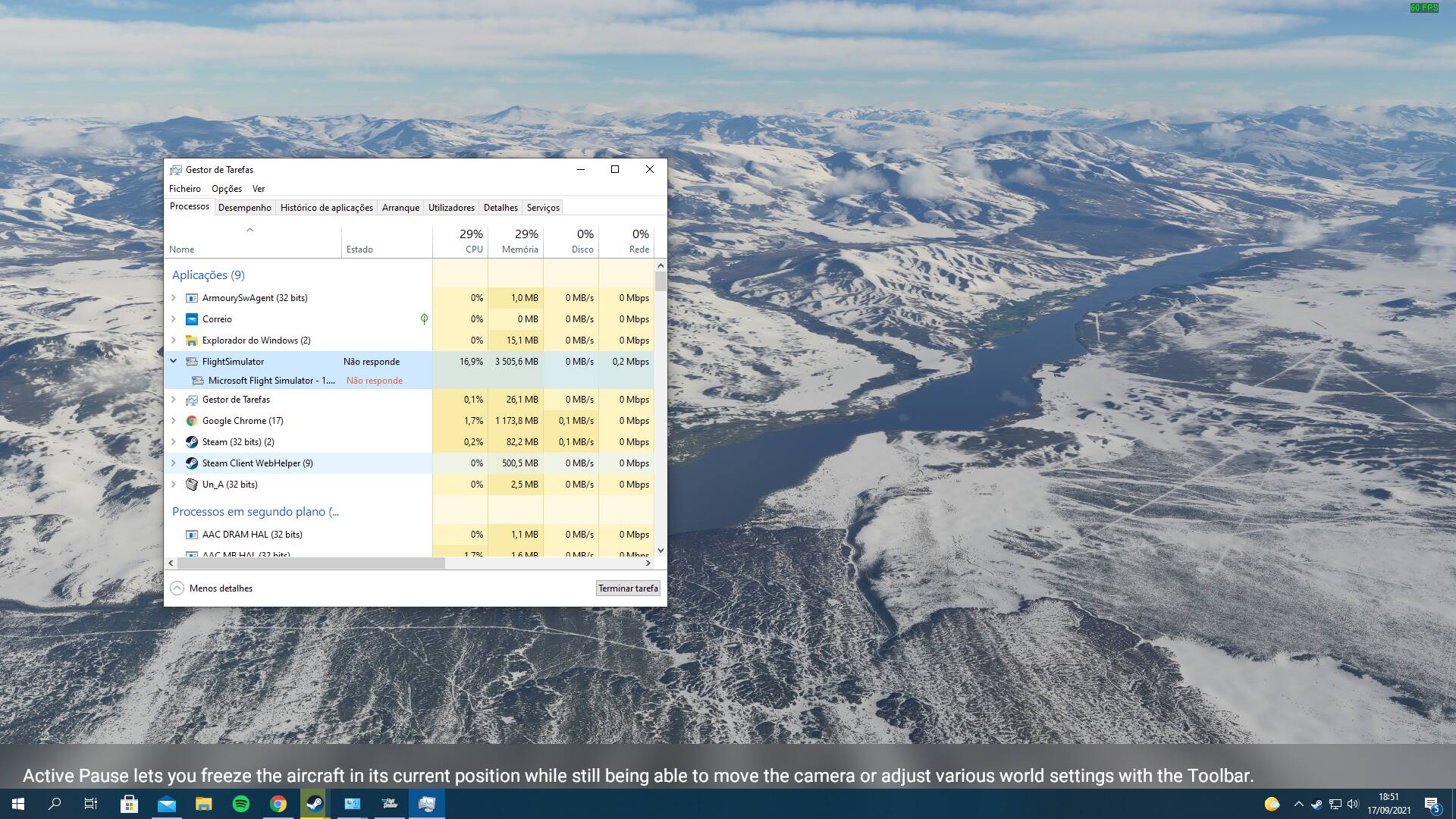This screenshot has height=819, width=1456.
Task: Expand the Steam (32 bits) process group
Action: click(x=174, y=442)
